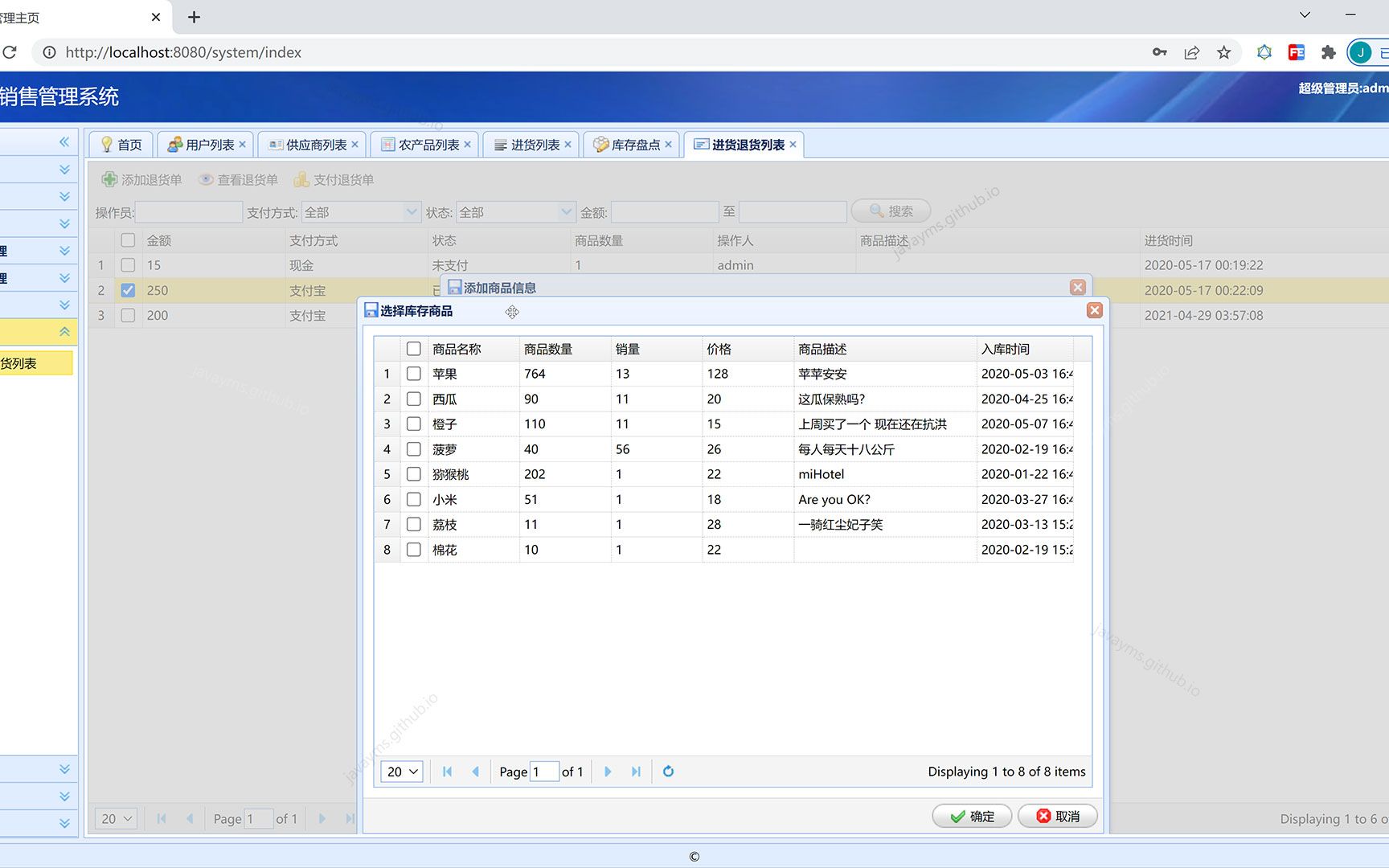Change the page size dropdown showing 20
Screen dimensions: 1389x868
400,771
